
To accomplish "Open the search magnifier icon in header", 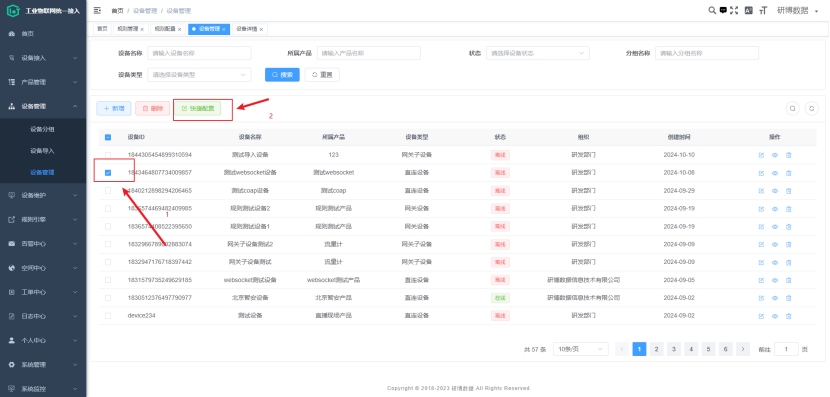I will click(x=712, y=10).
